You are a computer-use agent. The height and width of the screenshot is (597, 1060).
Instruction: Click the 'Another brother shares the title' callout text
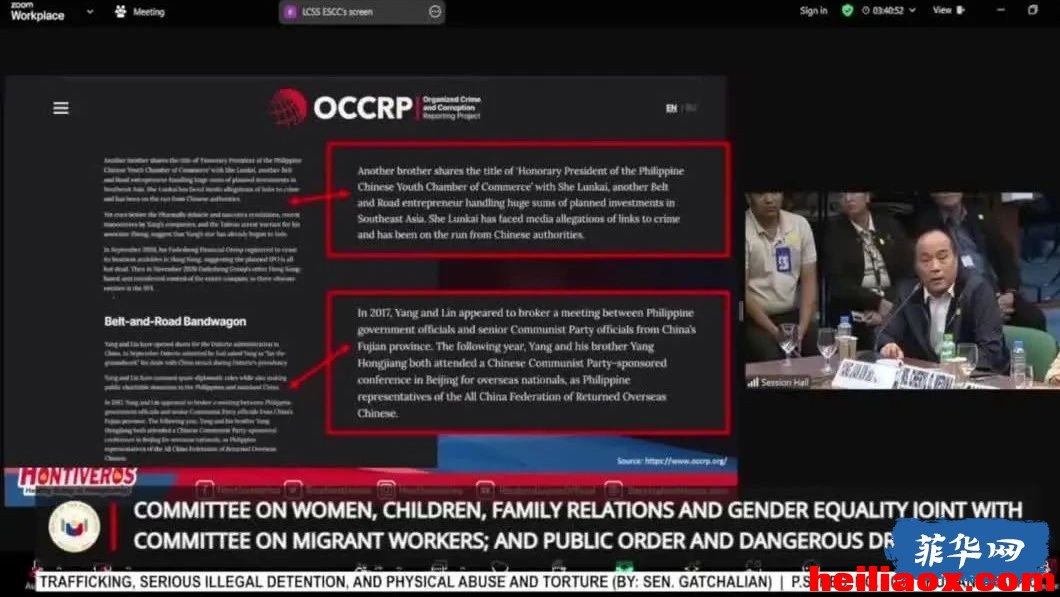(x=521, y=203)
